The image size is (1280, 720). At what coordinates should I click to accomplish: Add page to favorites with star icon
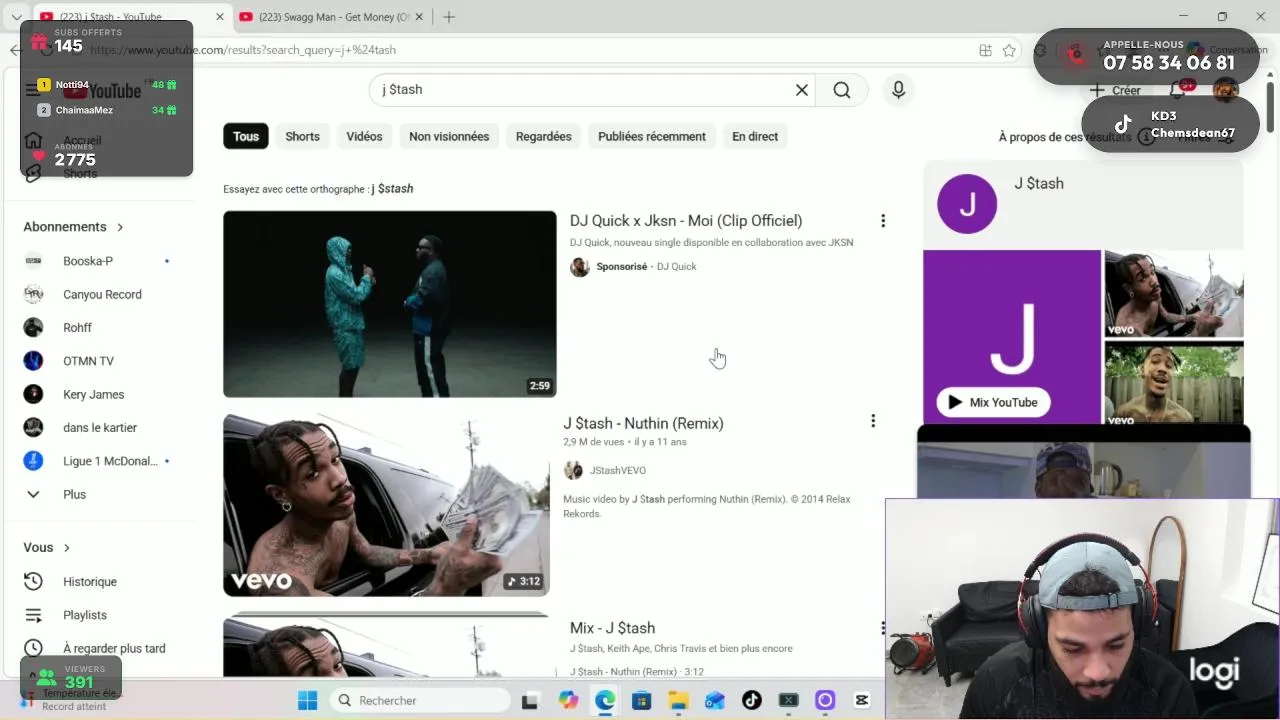click(1010, 50)
